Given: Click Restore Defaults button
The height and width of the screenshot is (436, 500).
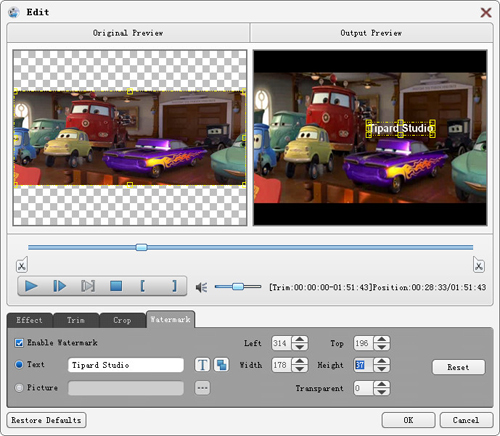Looking at the screenshot, I should coord(46,420).
